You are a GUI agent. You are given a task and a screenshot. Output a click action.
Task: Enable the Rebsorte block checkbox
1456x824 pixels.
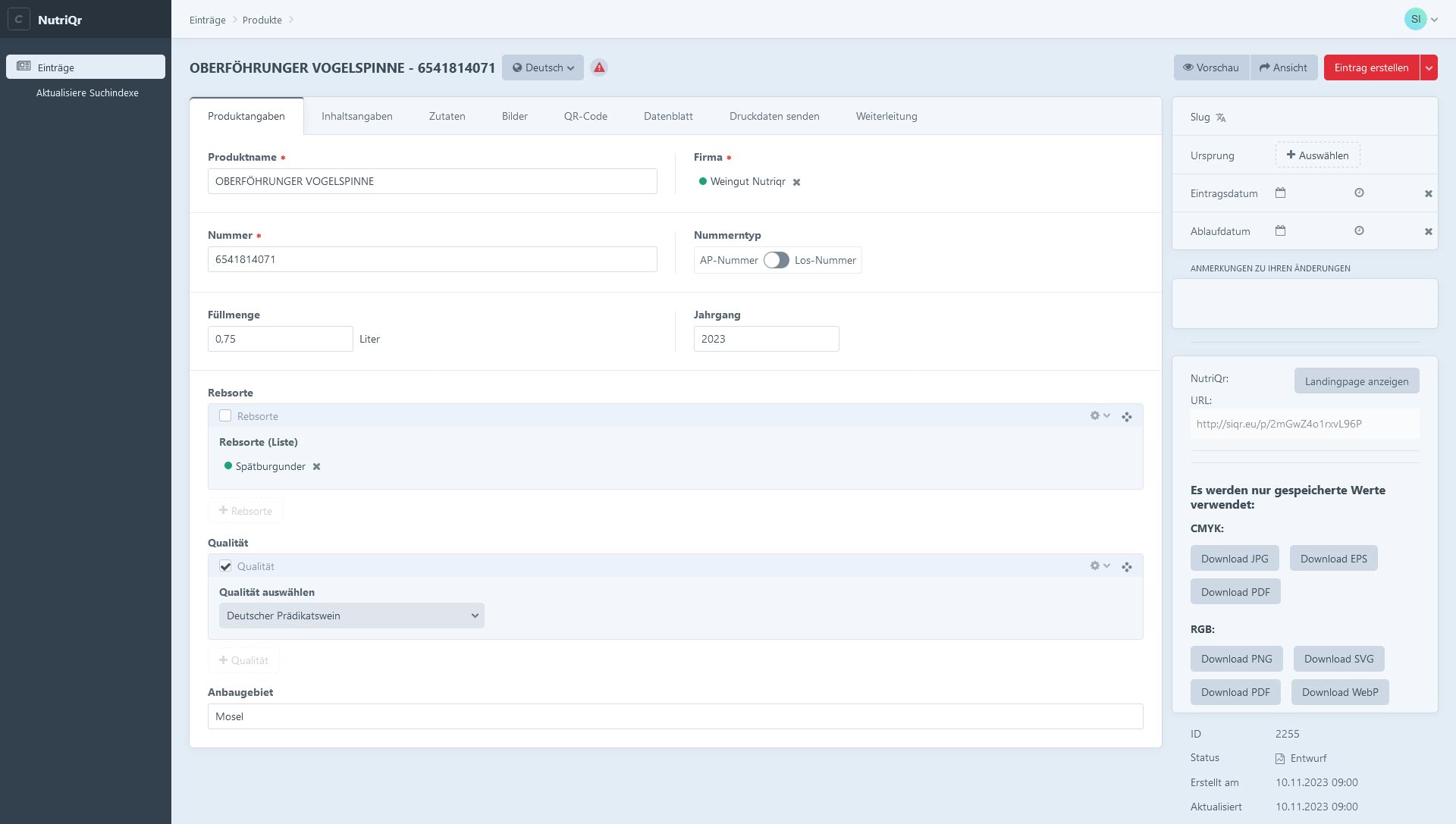click(x=225, y=416)
